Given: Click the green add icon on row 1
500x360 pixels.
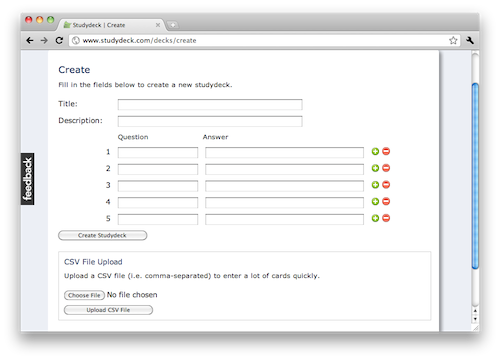Looking at the screenshot, I should pyautogui.click(x=375, y=152).
